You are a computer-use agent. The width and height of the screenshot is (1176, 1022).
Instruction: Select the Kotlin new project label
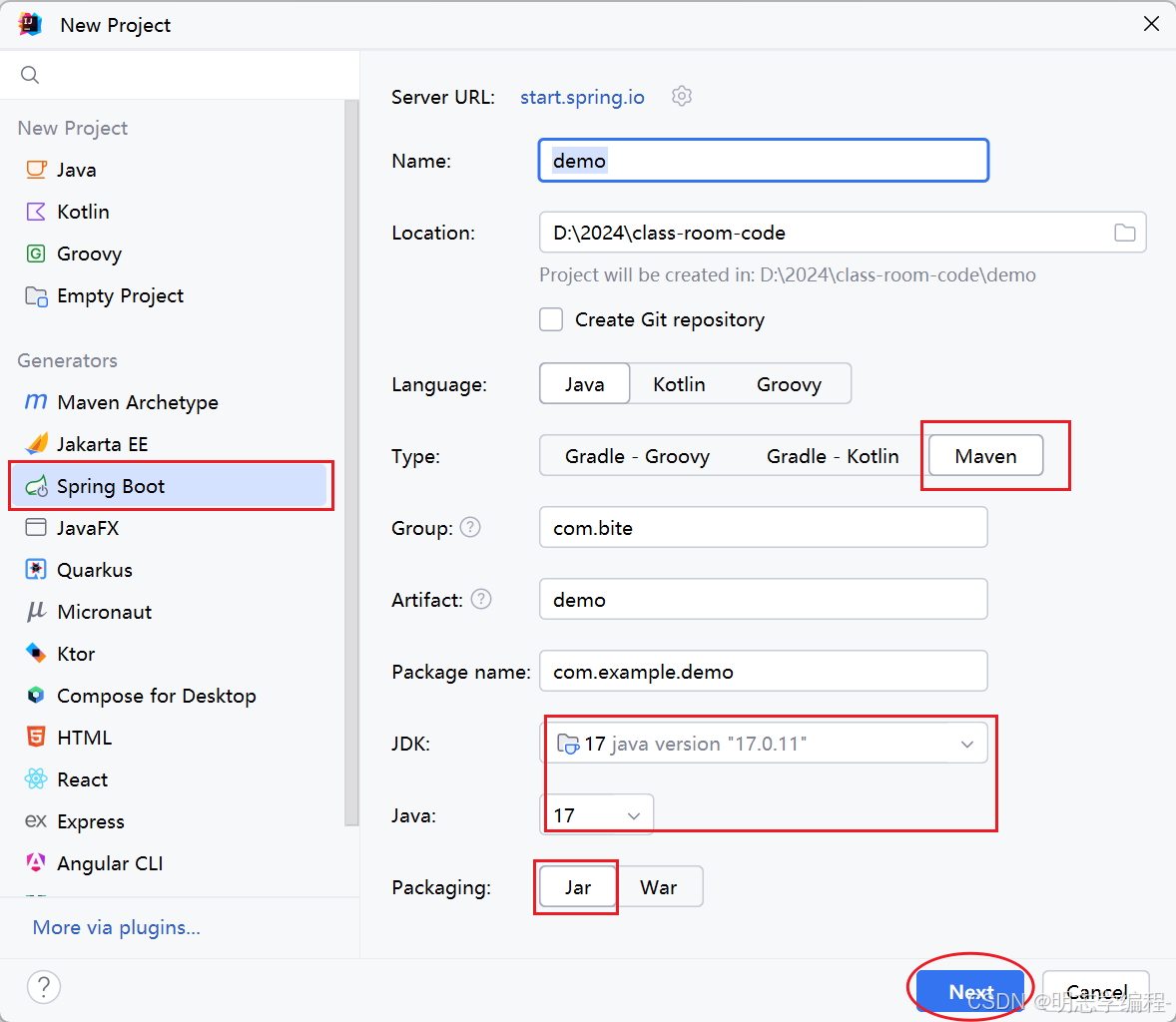[x=83, y=213]
